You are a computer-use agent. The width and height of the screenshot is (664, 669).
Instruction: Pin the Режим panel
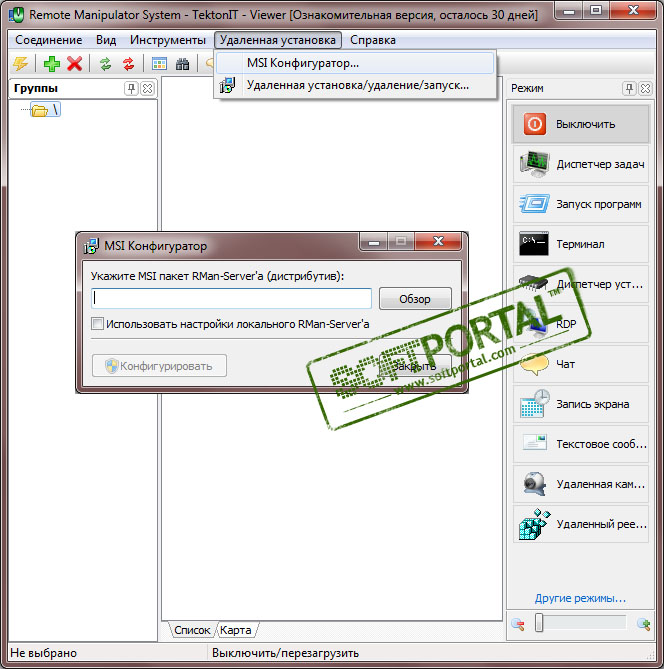pos(629,88)
